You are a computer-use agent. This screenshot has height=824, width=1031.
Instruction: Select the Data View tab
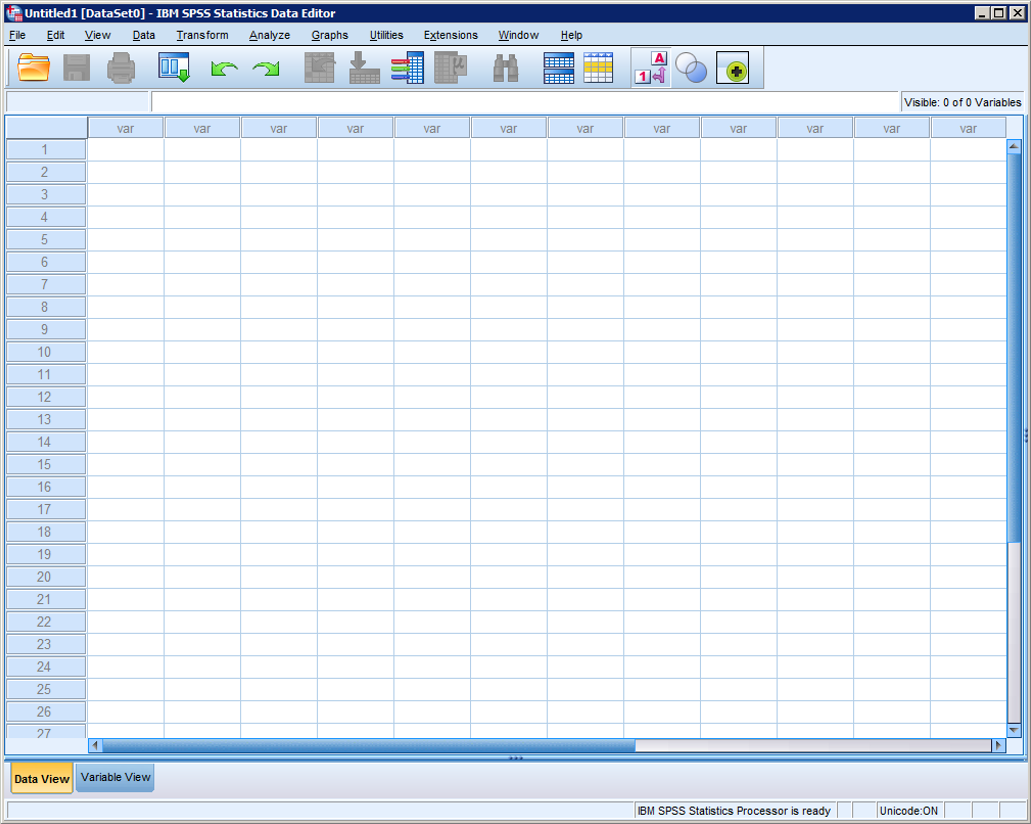point(42,779)
